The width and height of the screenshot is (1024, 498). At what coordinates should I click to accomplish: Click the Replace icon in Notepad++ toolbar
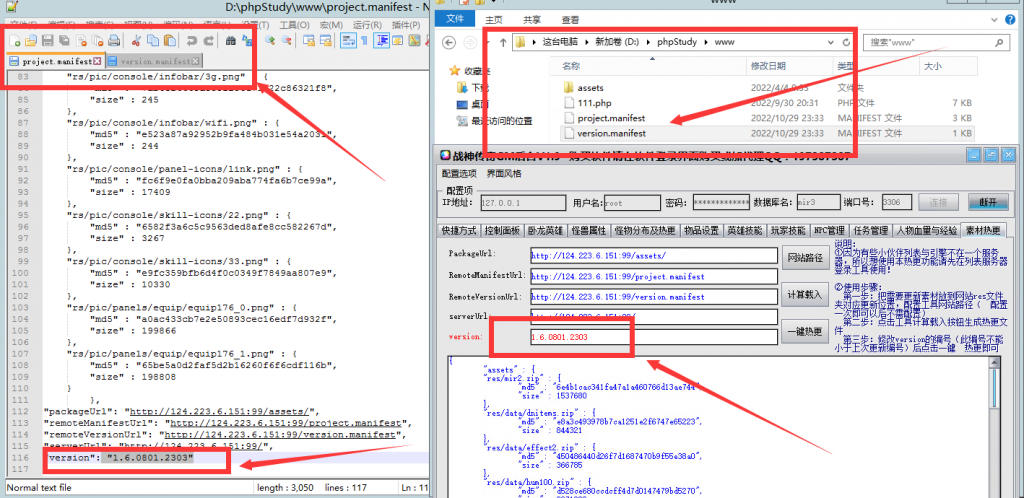pyautogui.click(x=248, y=40)
